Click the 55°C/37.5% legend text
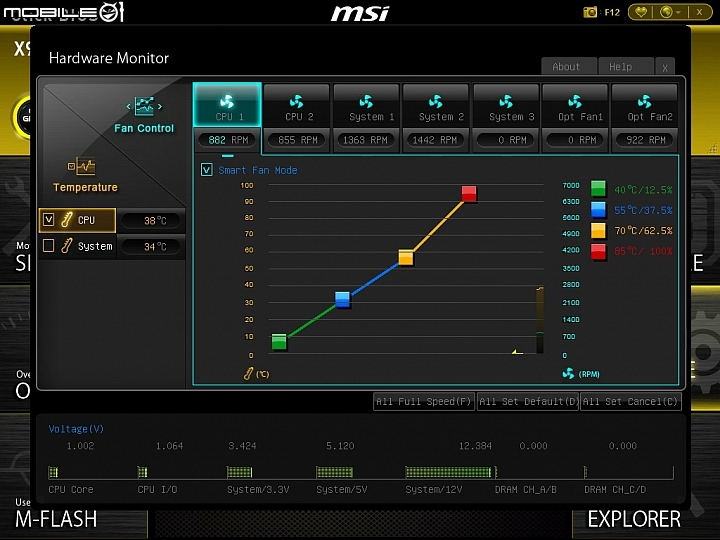Viewport: 720px width, 540px height. (643, 210)
